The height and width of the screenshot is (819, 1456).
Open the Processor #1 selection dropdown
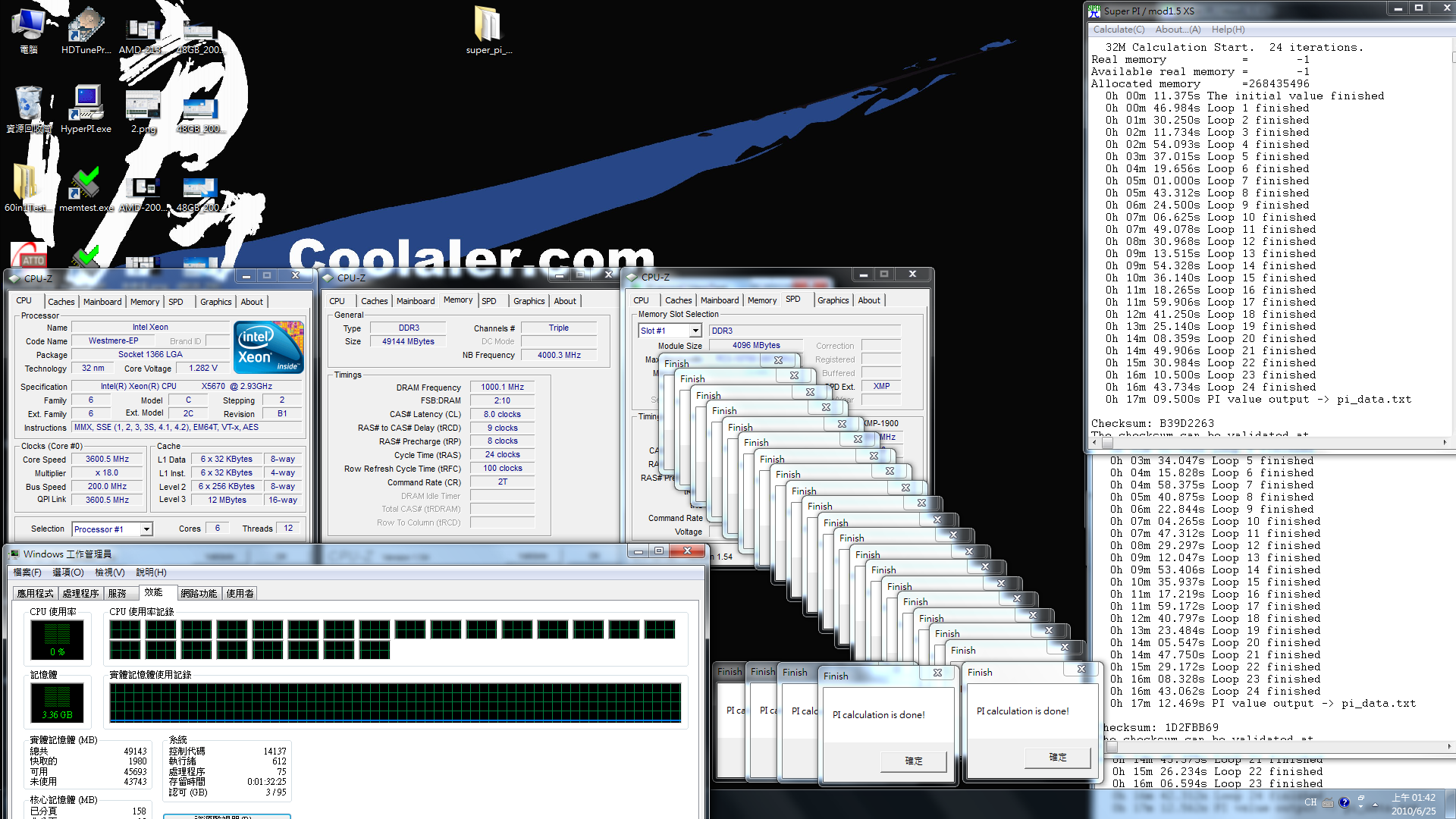(146, 529)
